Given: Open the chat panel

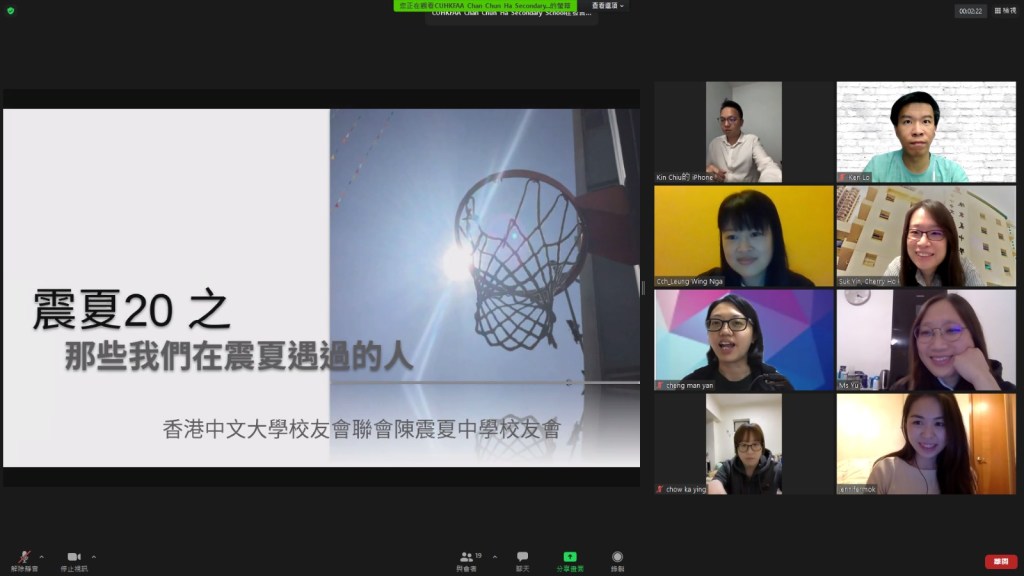Looking at the screenshot, I should tap(522, 560).
